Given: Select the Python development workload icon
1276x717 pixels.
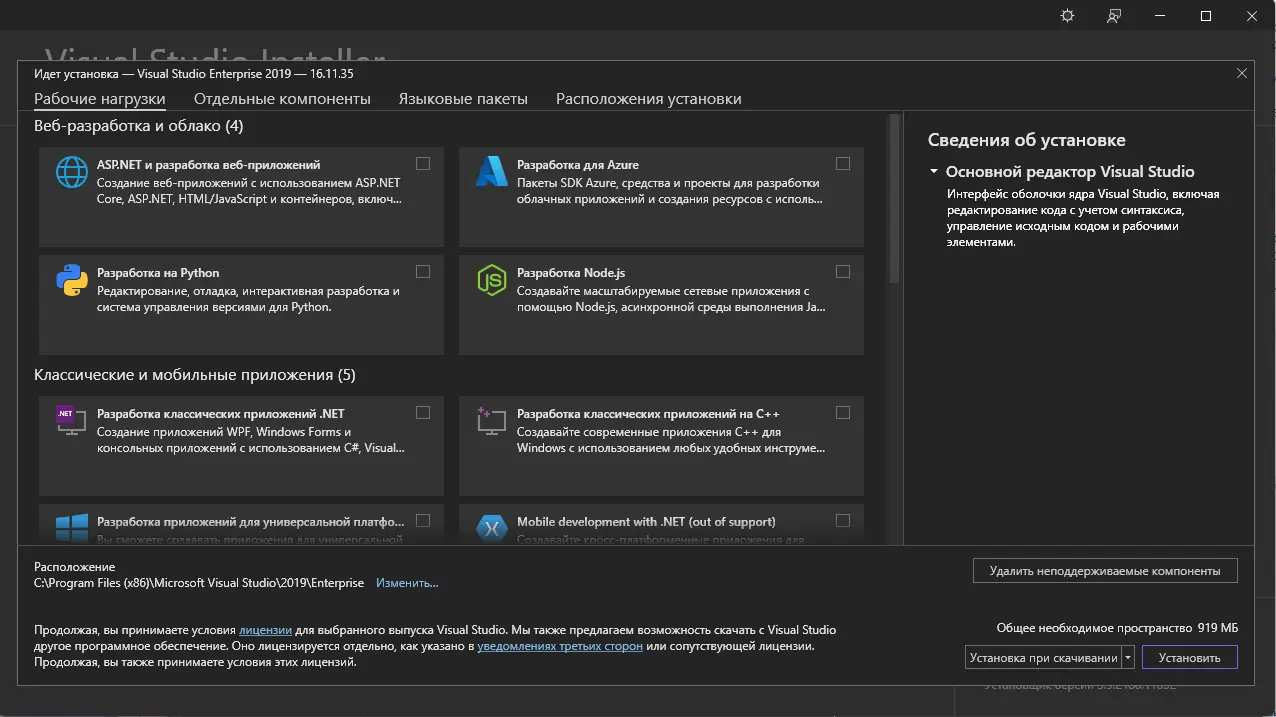Looking at the screenshot, I should point(70,278).
